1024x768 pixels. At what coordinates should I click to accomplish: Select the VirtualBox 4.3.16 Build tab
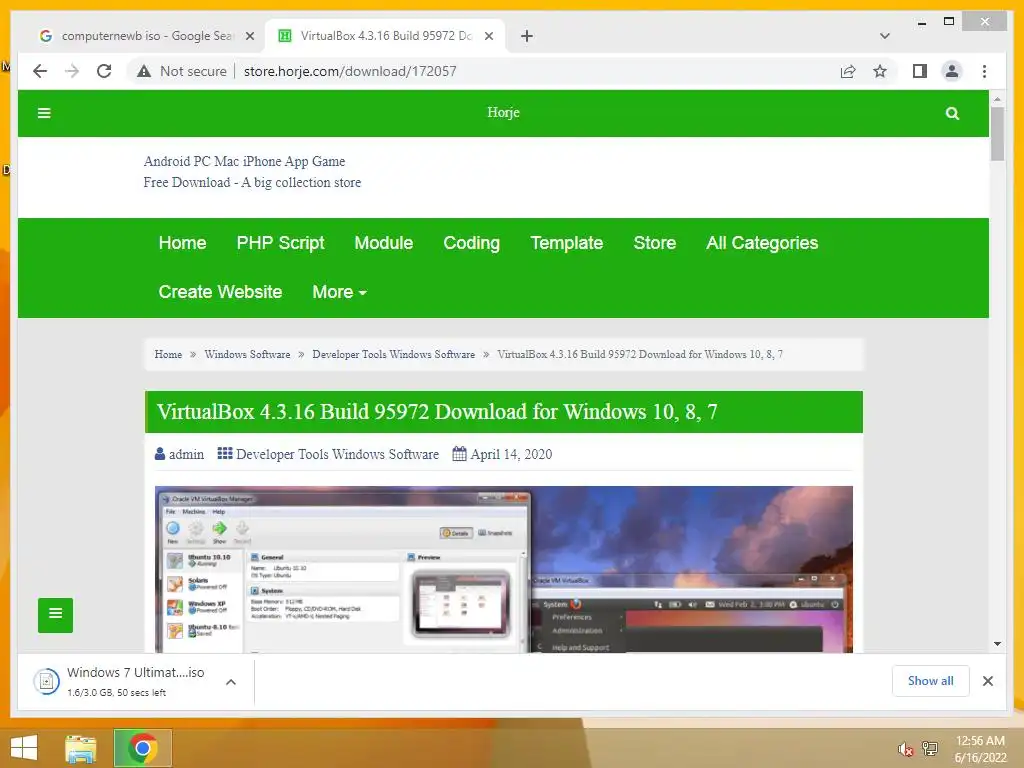[385, 36]
